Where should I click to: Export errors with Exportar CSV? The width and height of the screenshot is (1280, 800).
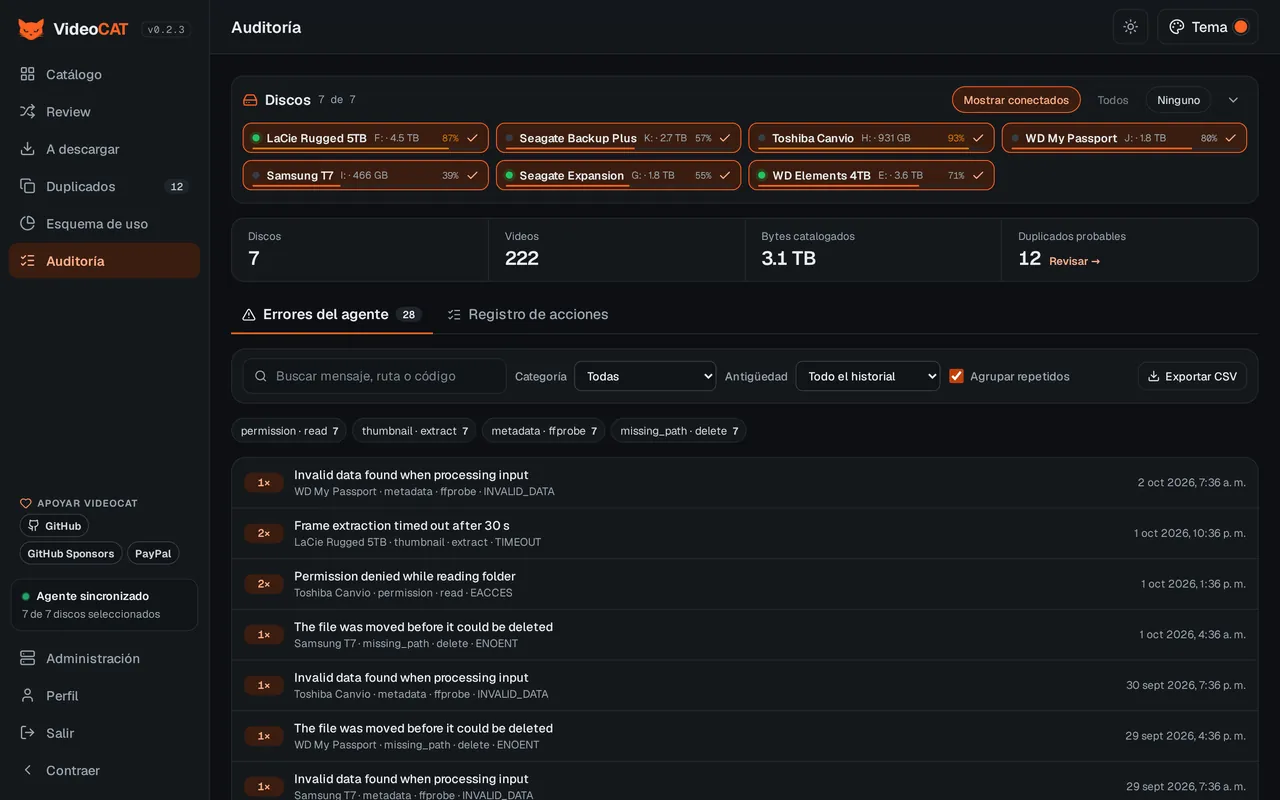pyautogui.click(x=1192, y=376)
